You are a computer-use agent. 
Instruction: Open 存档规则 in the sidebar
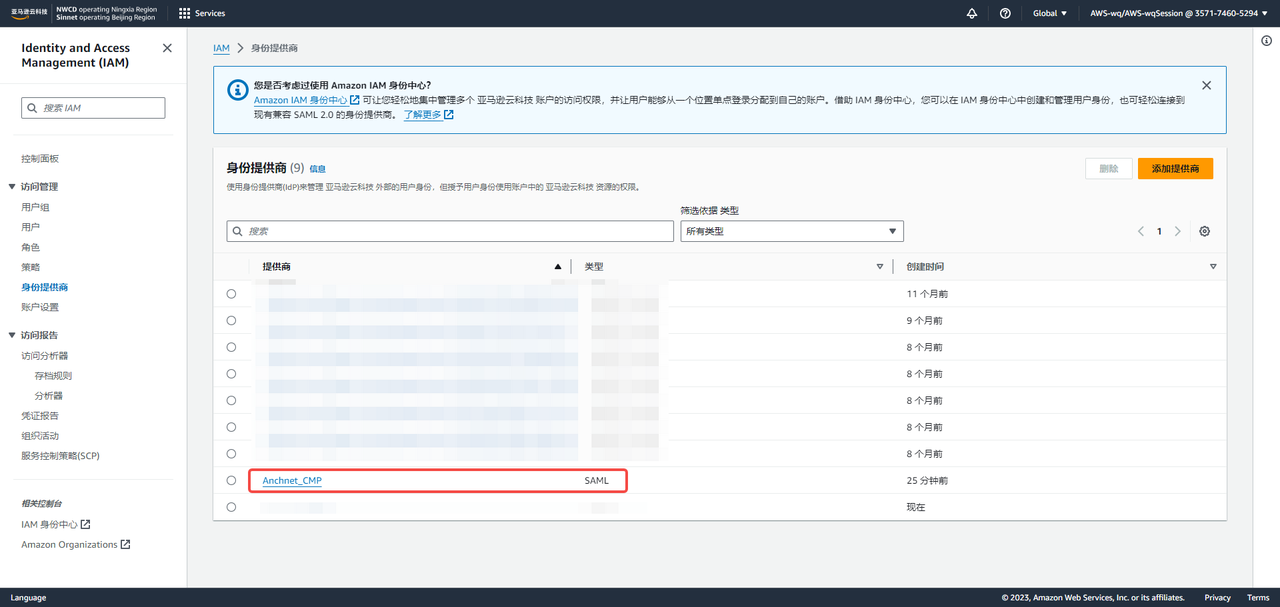point(53,376)
